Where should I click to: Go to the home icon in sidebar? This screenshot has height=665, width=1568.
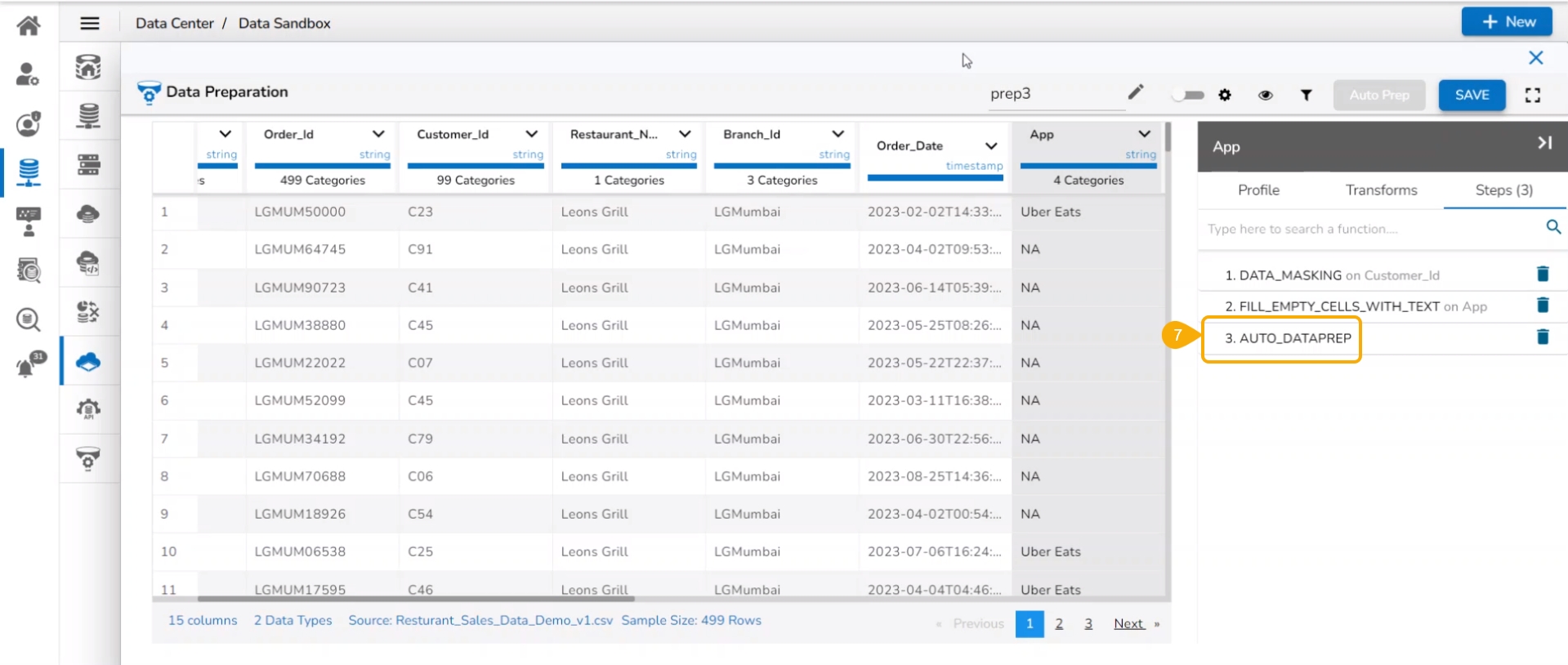(x=29, y=25)
